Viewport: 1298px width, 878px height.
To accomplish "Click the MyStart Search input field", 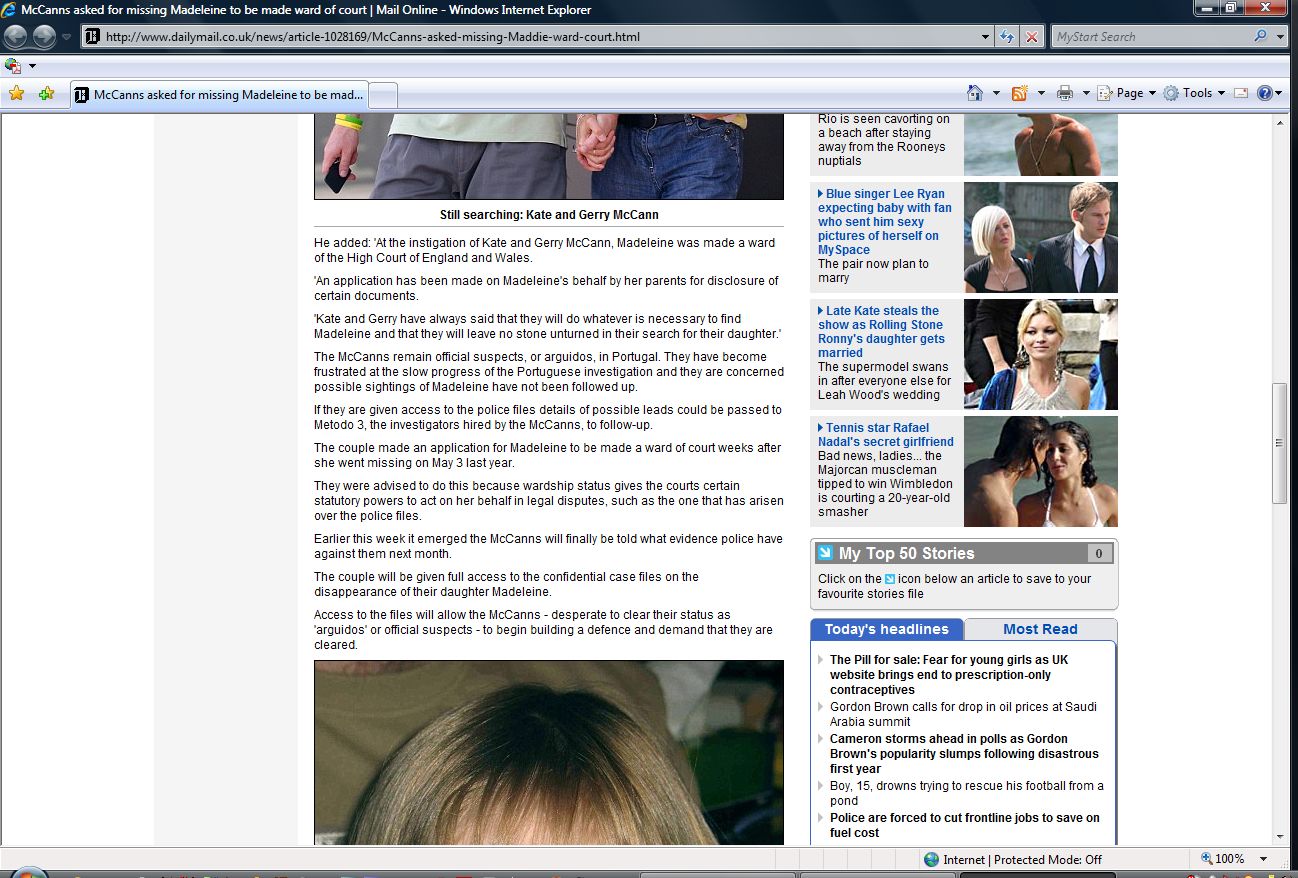I will click(1150, 37).
